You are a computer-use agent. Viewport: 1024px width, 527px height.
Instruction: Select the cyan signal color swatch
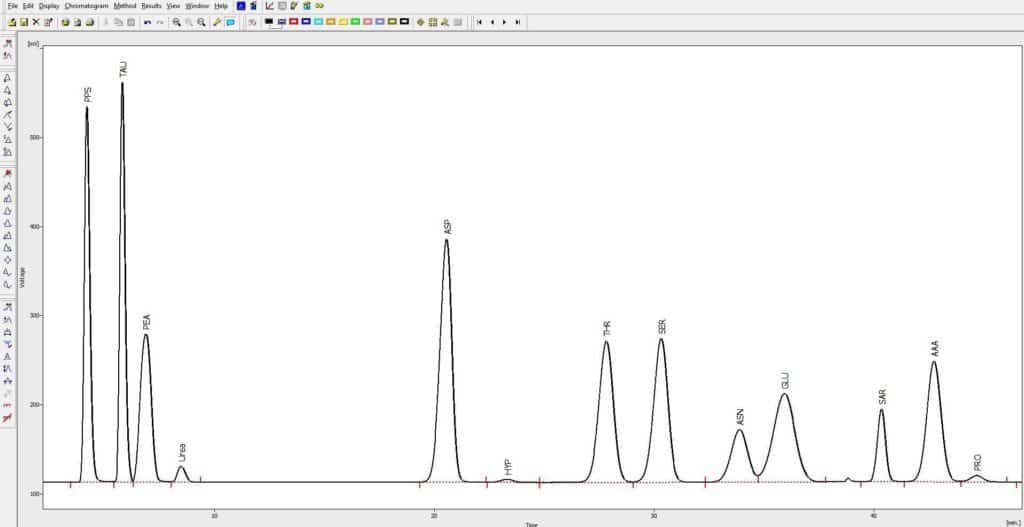[x=317, y=22]
